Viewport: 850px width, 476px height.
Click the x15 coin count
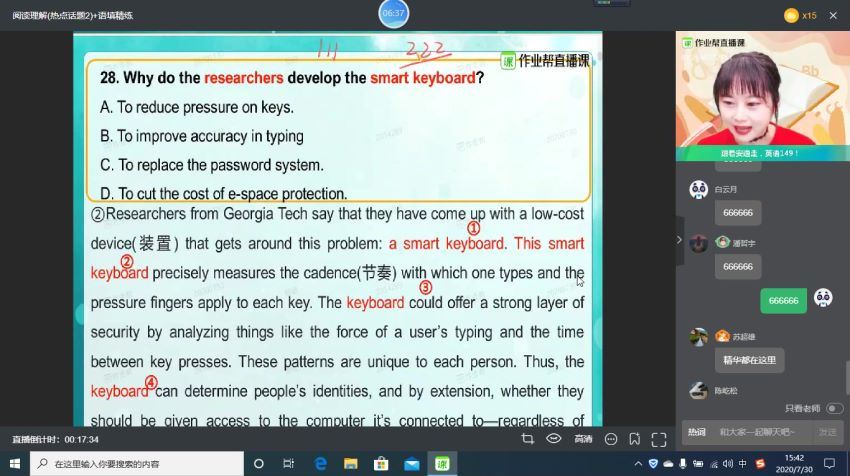(809, 16)
